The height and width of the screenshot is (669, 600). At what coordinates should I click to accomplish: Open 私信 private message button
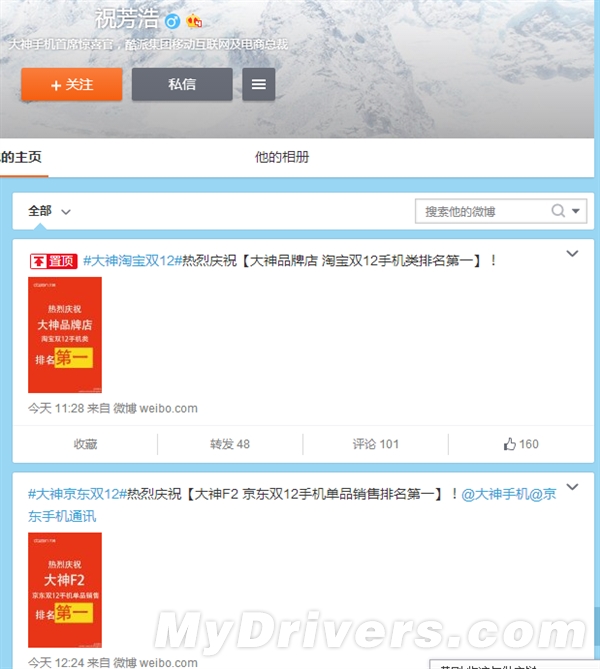point(182,84)
